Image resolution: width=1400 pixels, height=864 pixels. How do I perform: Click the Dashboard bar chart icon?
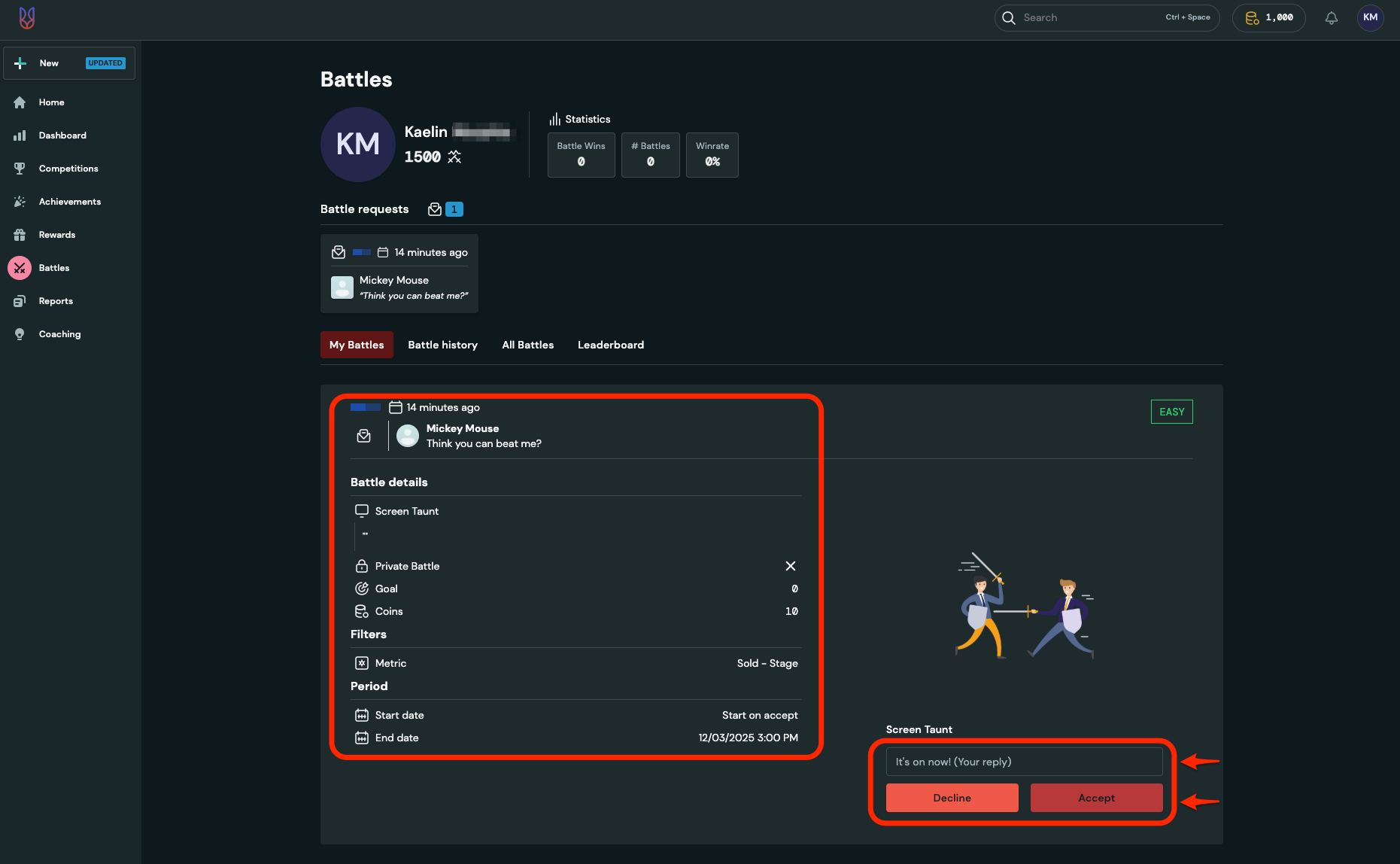20,135
